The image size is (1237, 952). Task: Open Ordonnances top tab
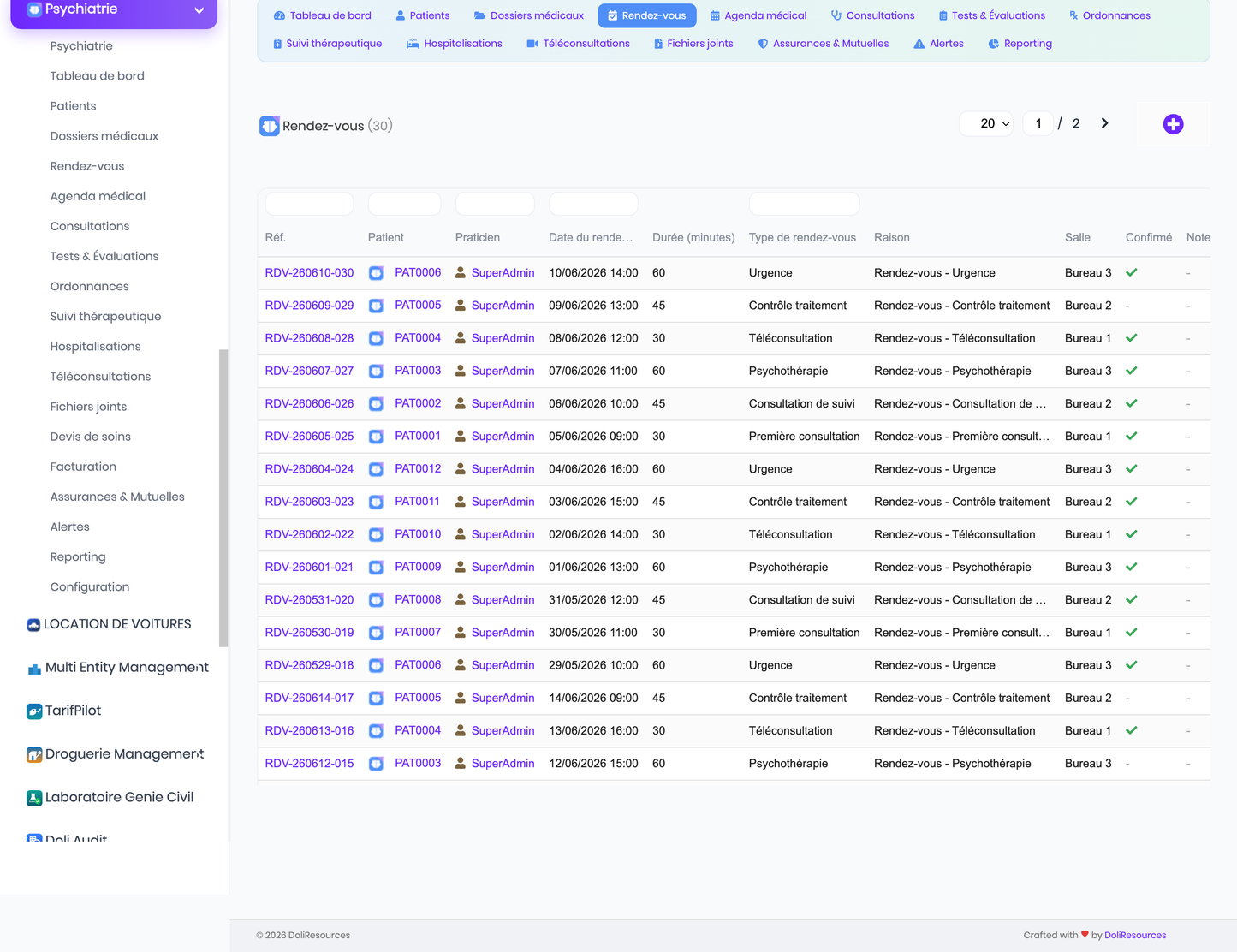click(1109, 15)
